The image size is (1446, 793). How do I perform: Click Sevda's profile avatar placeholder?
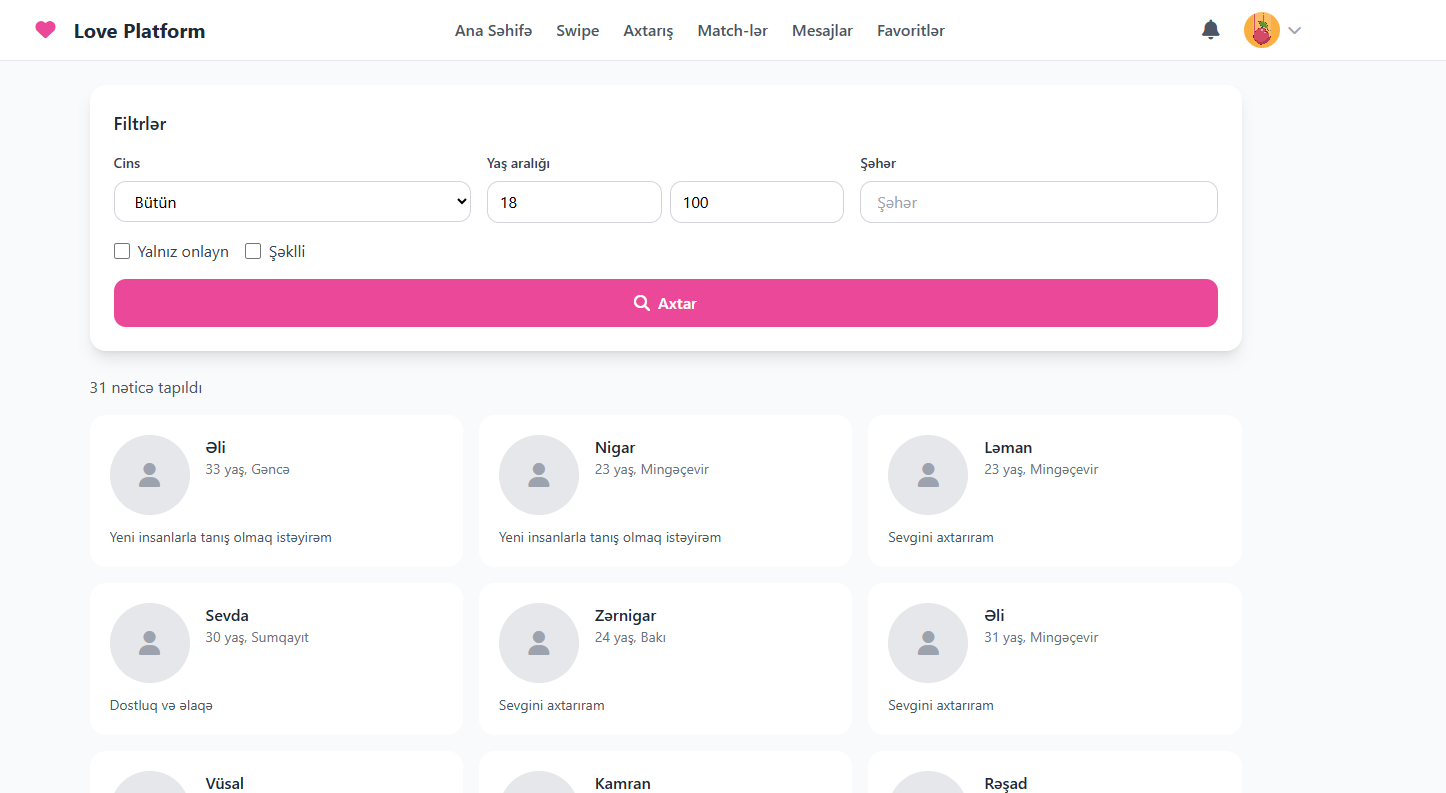click(x=149, y=643)
